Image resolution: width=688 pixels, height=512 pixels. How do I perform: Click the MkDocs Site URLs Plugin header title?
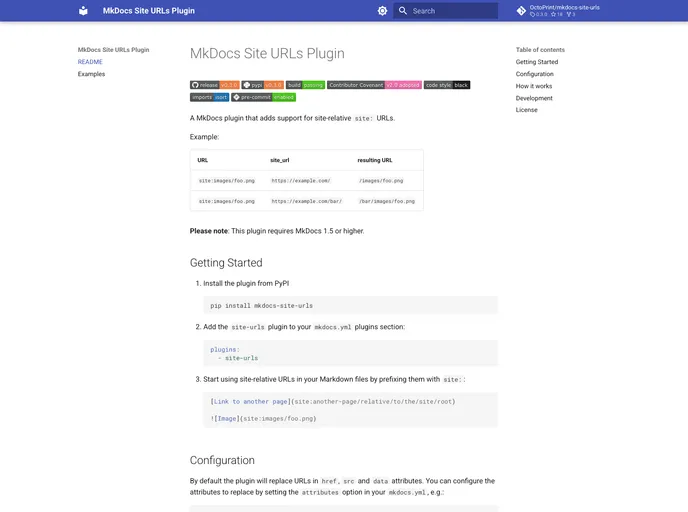coord(149,11)
